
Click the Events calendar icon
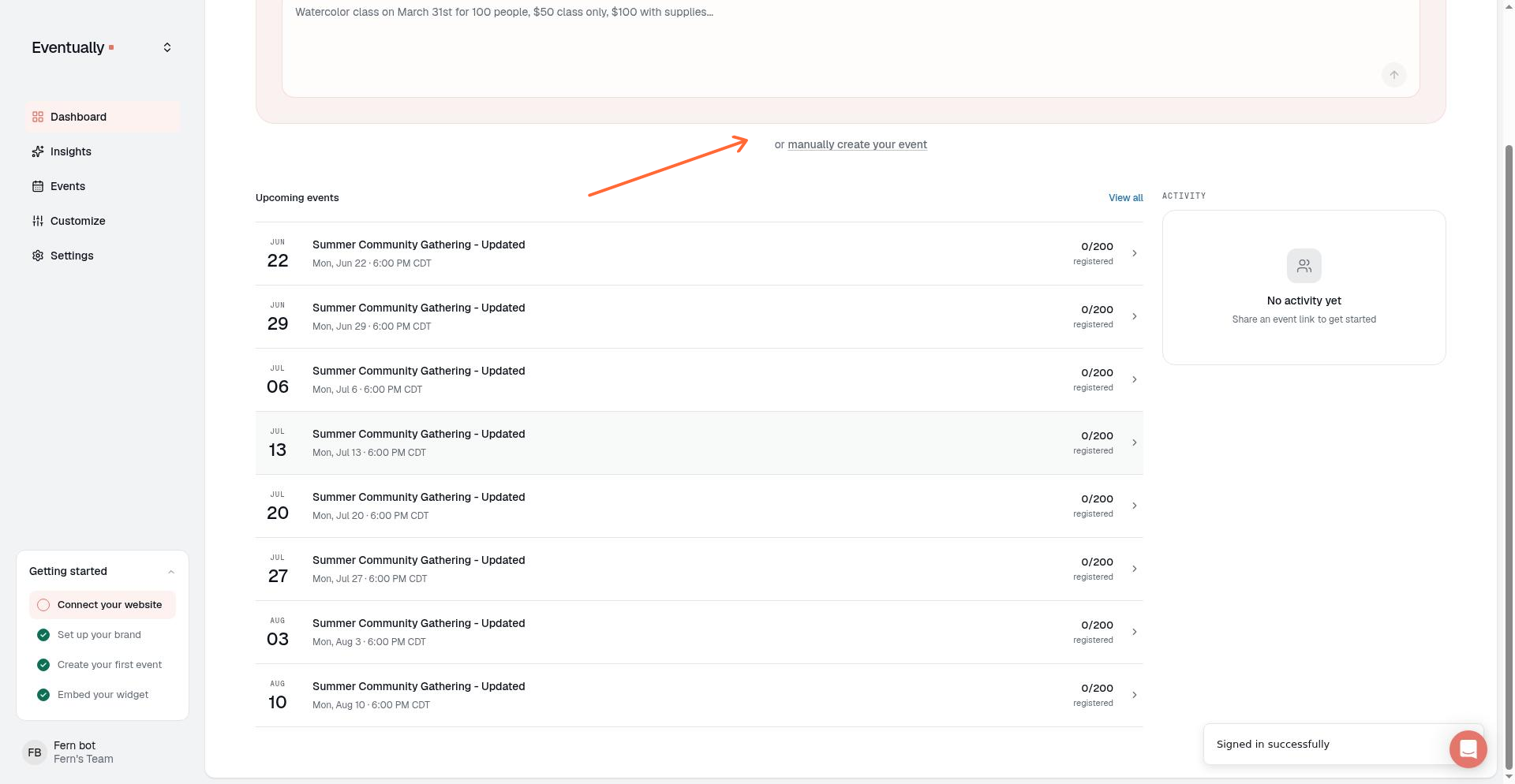[38, 186]
